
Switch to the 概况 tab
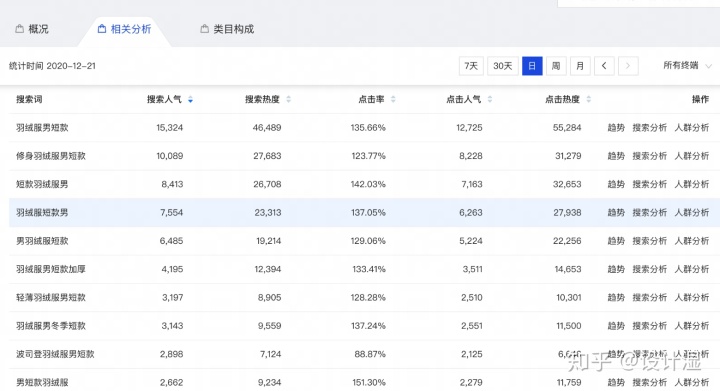(32, 29)
